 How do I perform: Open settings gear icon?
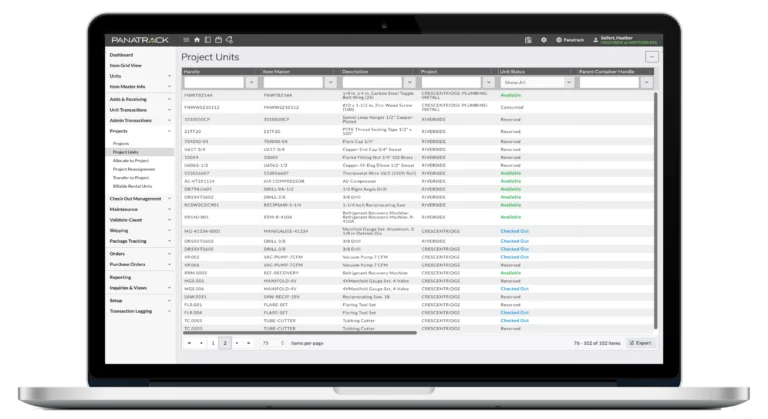pos(544,40)
